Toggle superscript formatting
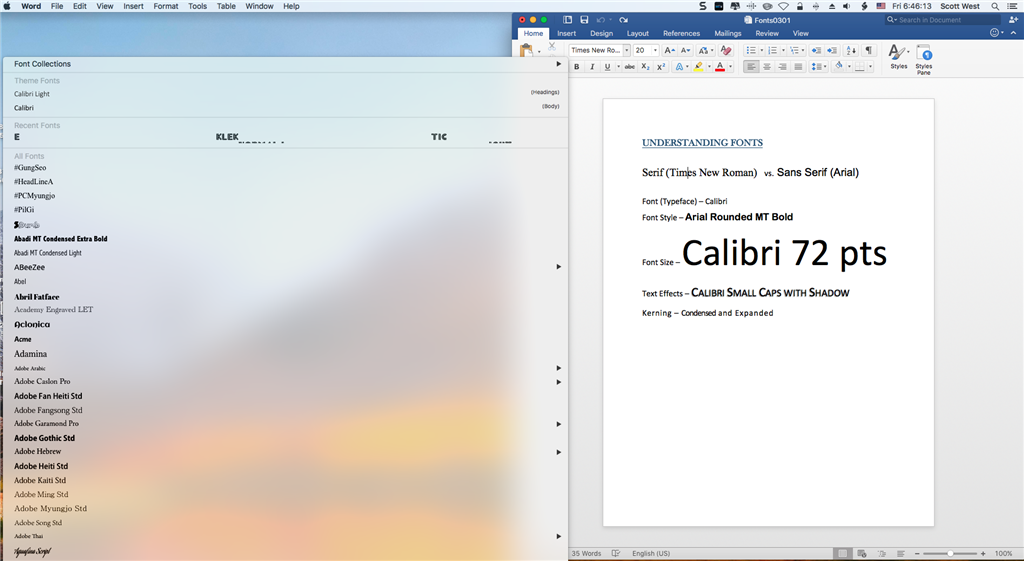Viewport: 1024px width, 561px height. click(x=661, y=67)
